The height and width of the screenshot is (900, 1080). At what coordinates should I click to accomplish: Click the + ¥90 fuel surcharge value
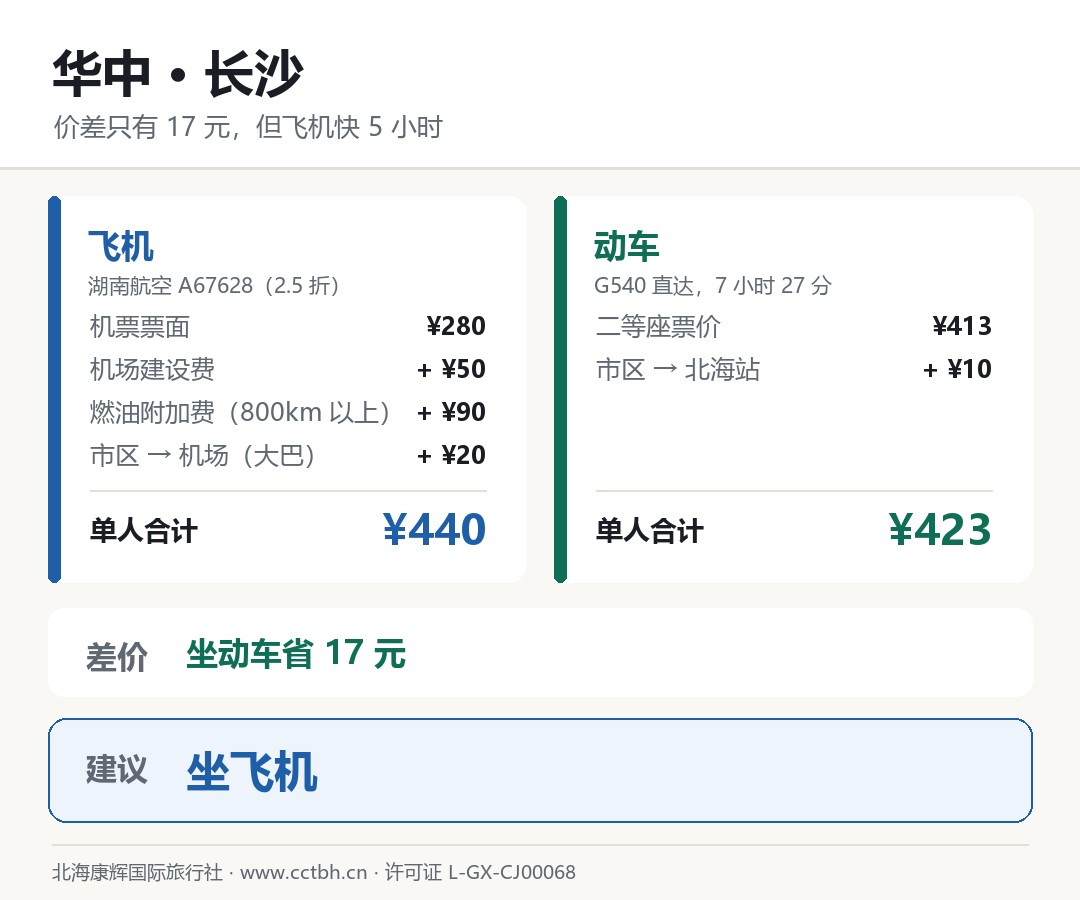(452, 412)
